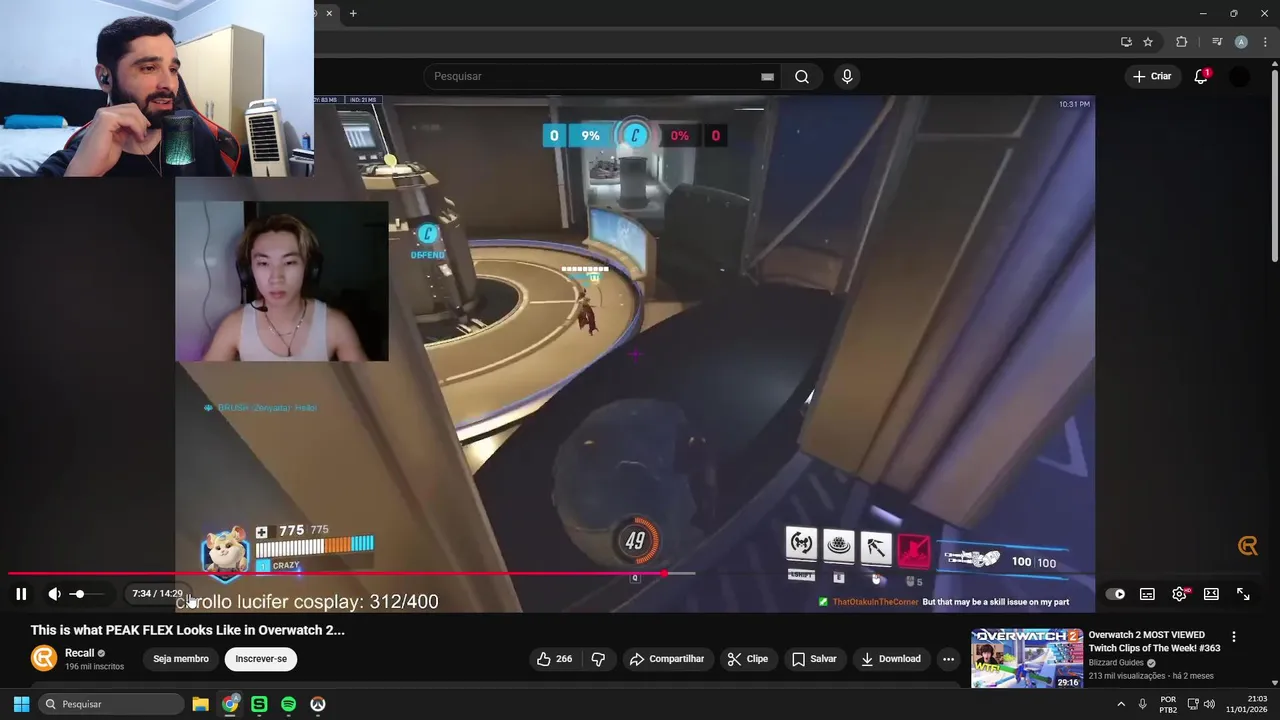Open the Recall channel avatar
Screen dimensions: 1280x720
click(x=44, y=658)
